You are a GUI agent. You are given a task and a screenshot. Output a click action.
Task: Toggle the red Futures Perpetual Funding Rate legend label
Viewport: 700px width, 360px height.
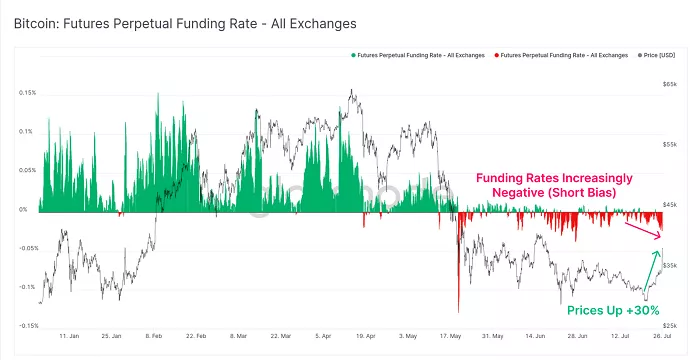(564, 55)
